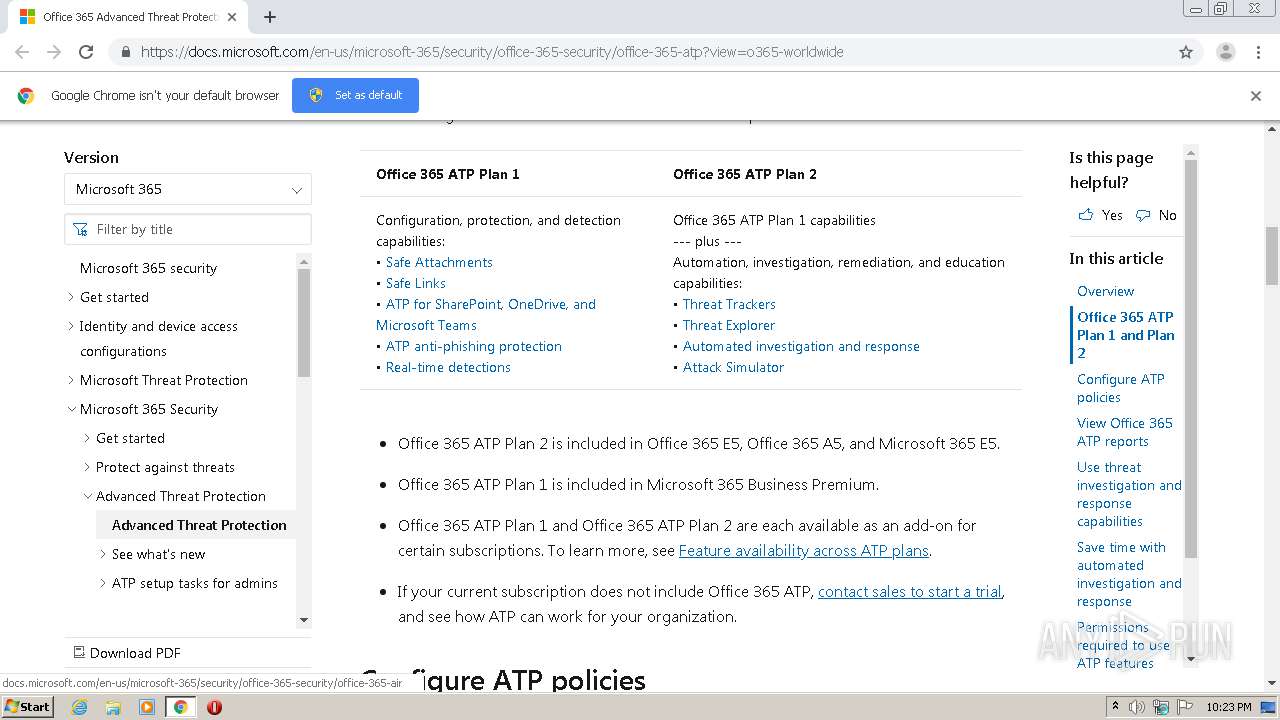Screen dimensions: 1280x720
Task: Jump to Save time with automated investigation
Action: click(1129, 574)
